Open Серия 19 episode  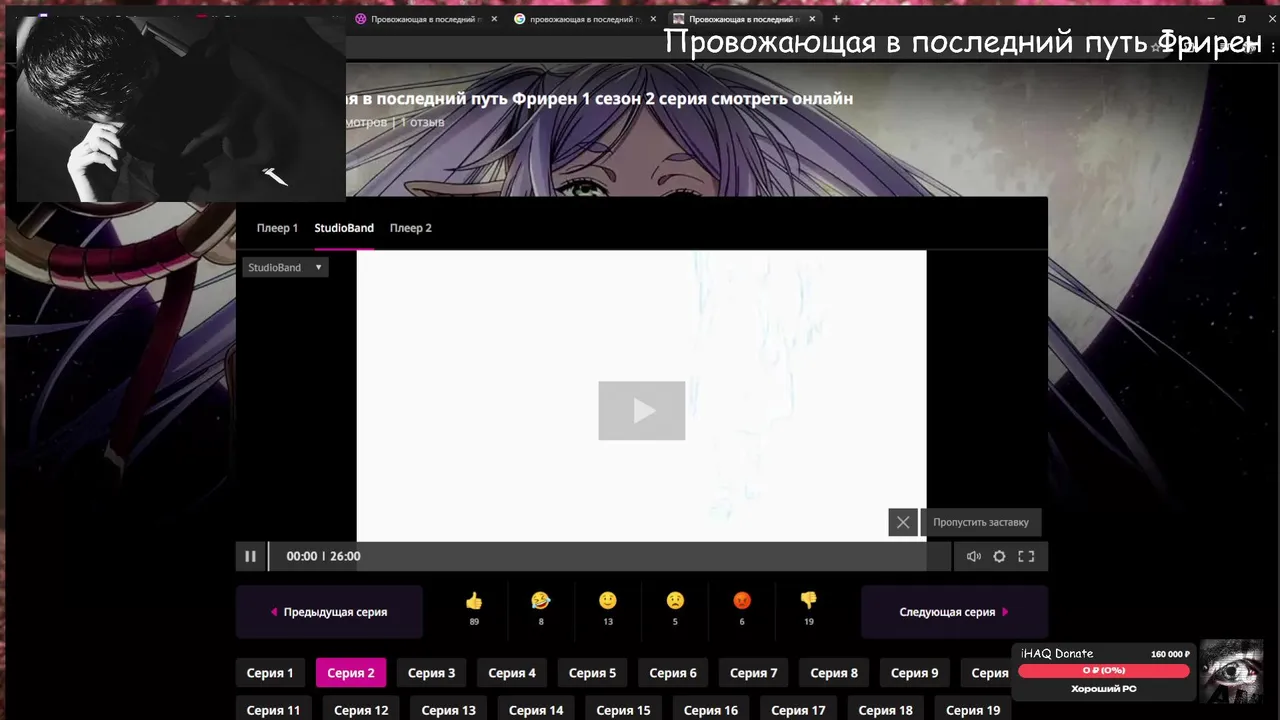click(973, 710)
